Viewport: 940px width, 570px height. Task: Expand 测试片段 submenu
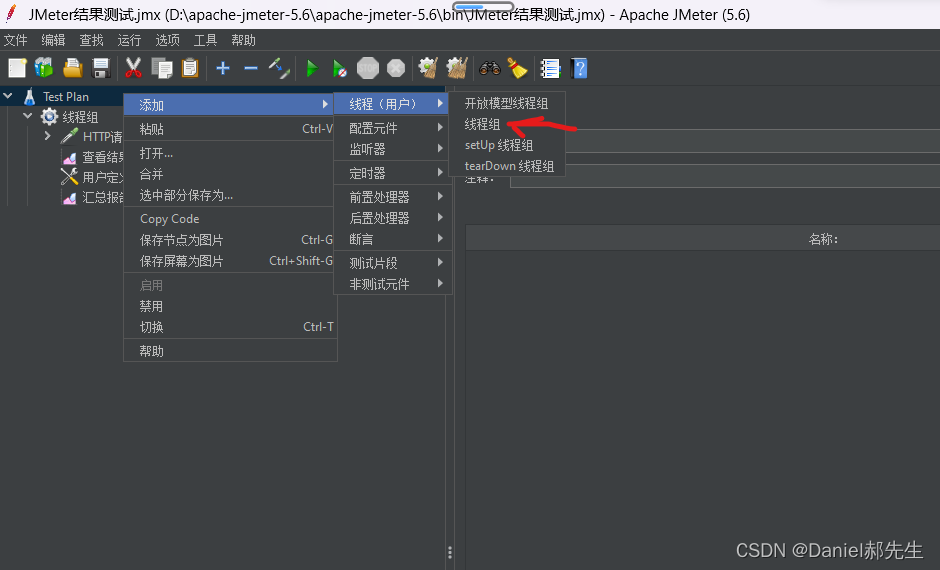[393, 263]
